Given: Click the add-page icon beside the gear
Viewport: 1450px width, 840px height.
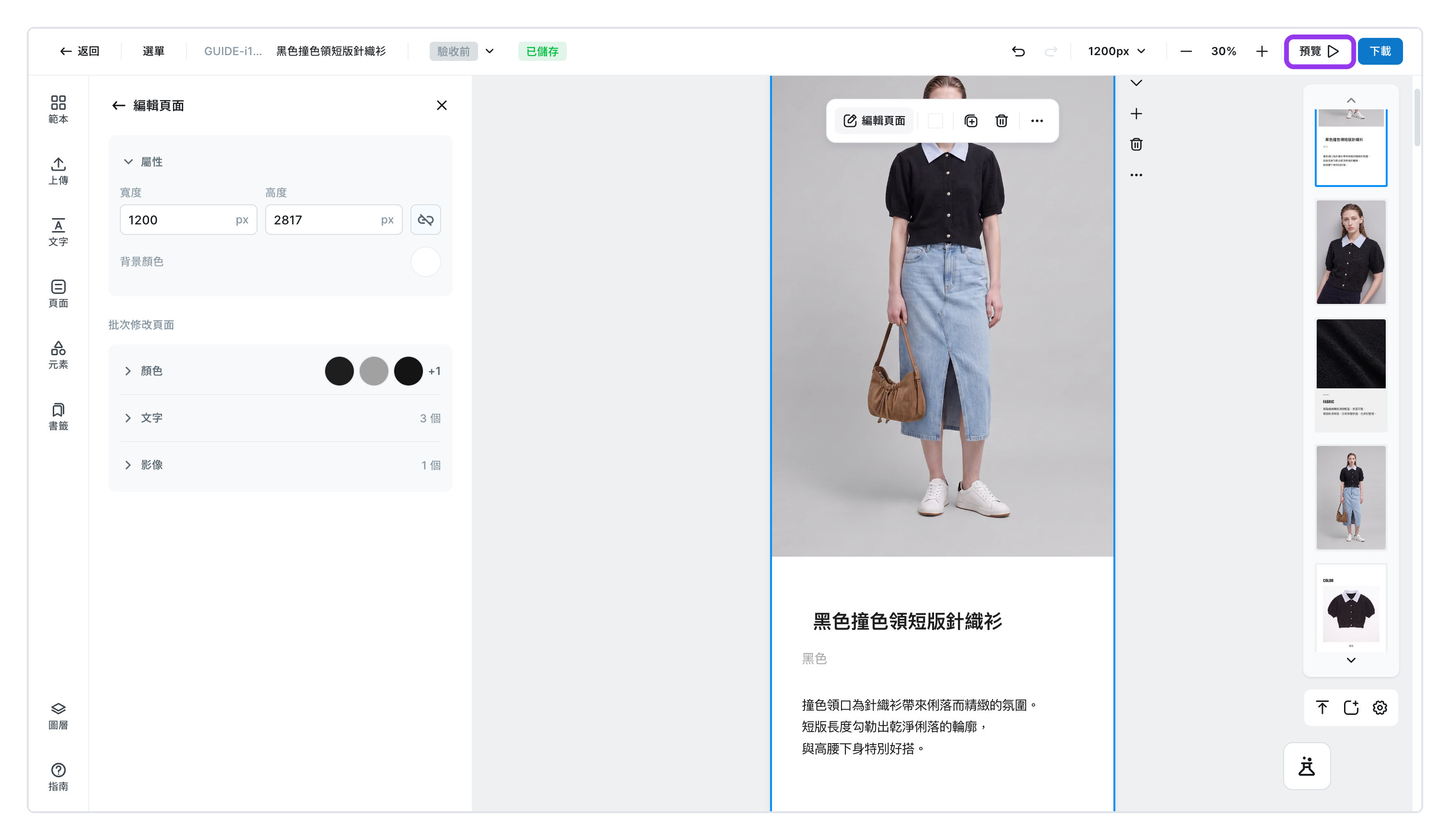Looking at the screenshot, I should coord(1351,707).
